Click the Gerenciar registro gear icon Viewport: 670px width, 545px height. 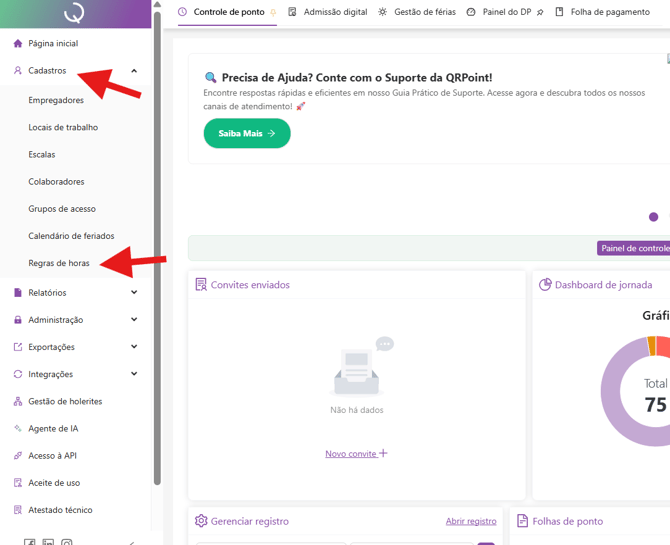201,521
